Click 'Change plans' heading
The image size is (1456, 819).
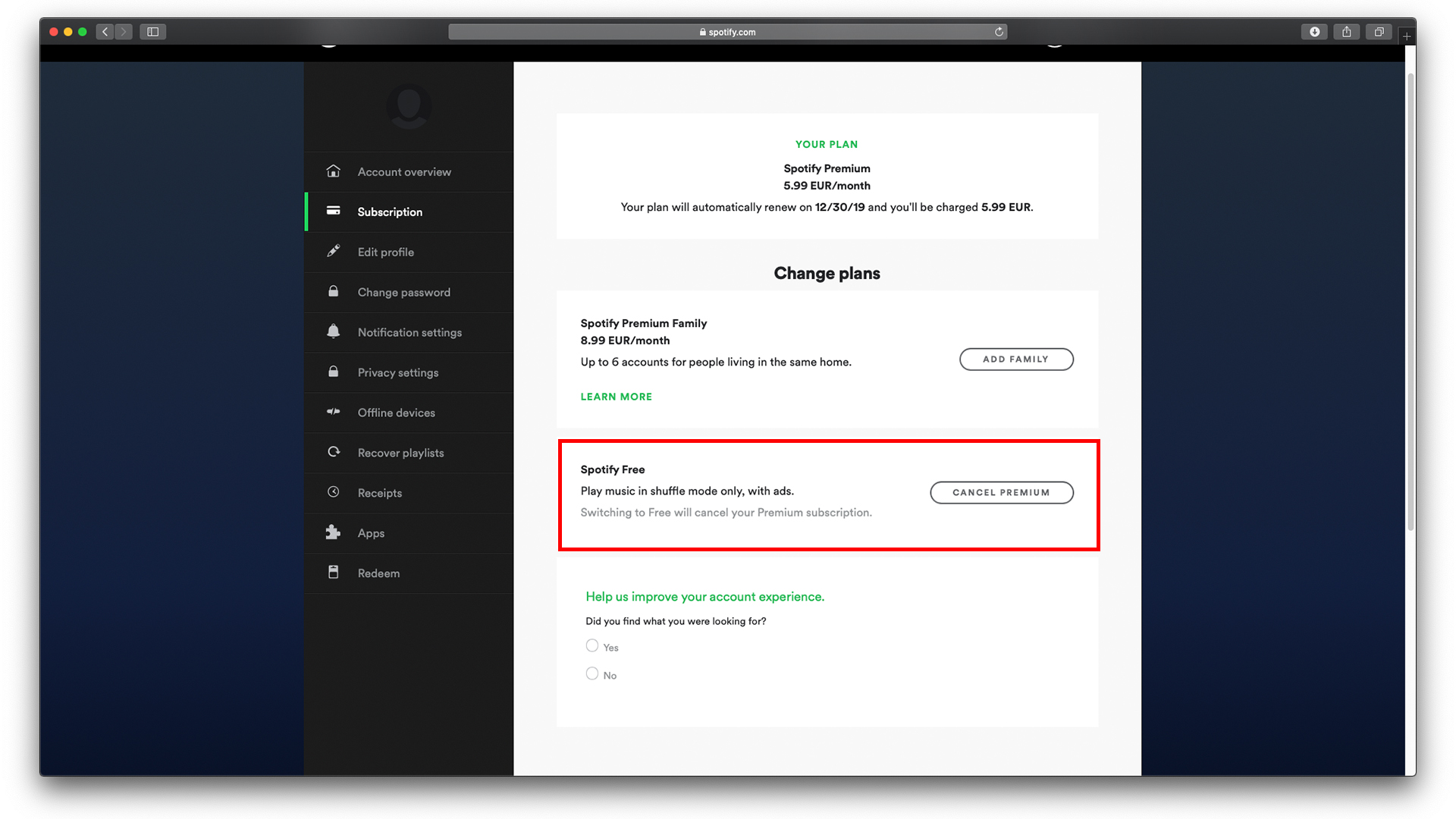[x=827, y=274]
